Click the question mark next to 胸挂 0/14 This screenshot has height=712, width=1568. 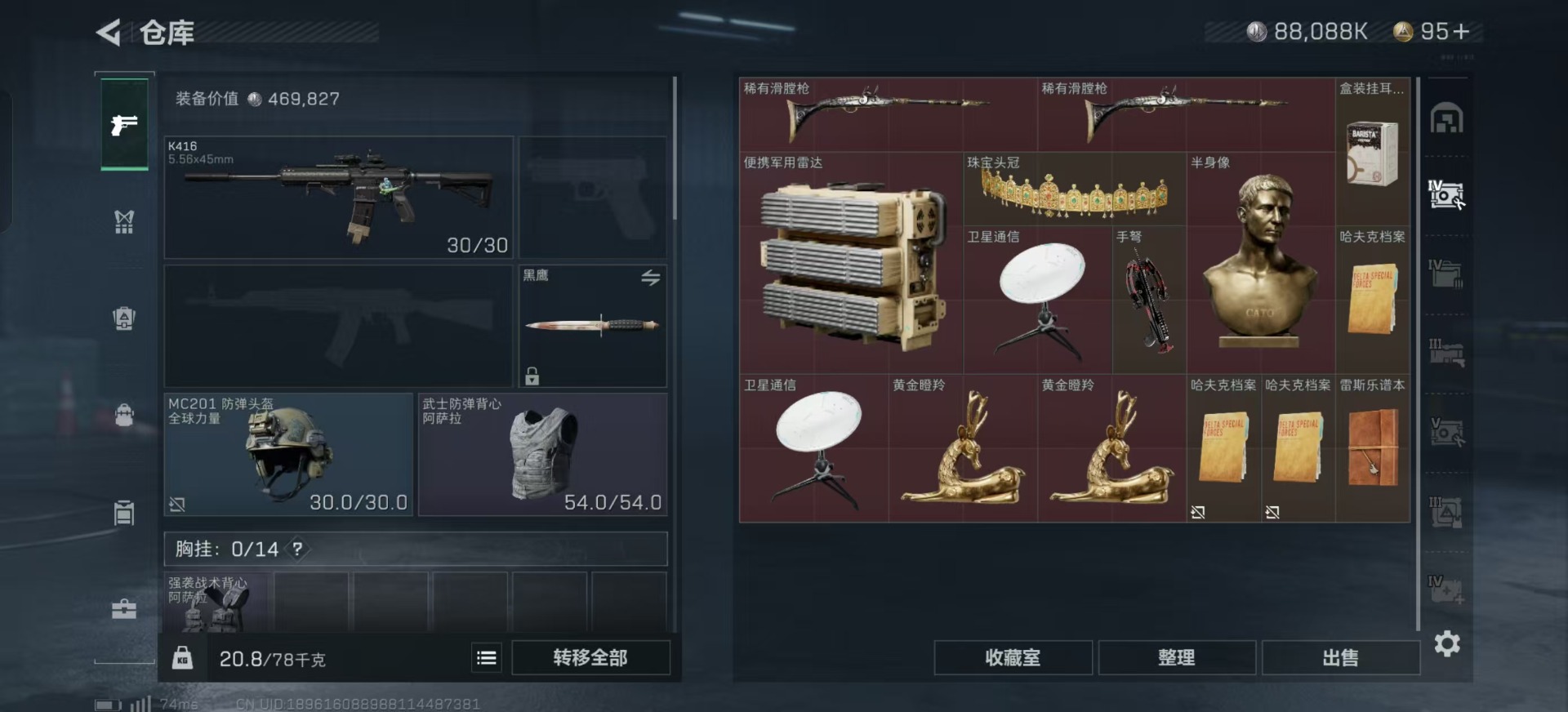[298, 549]
